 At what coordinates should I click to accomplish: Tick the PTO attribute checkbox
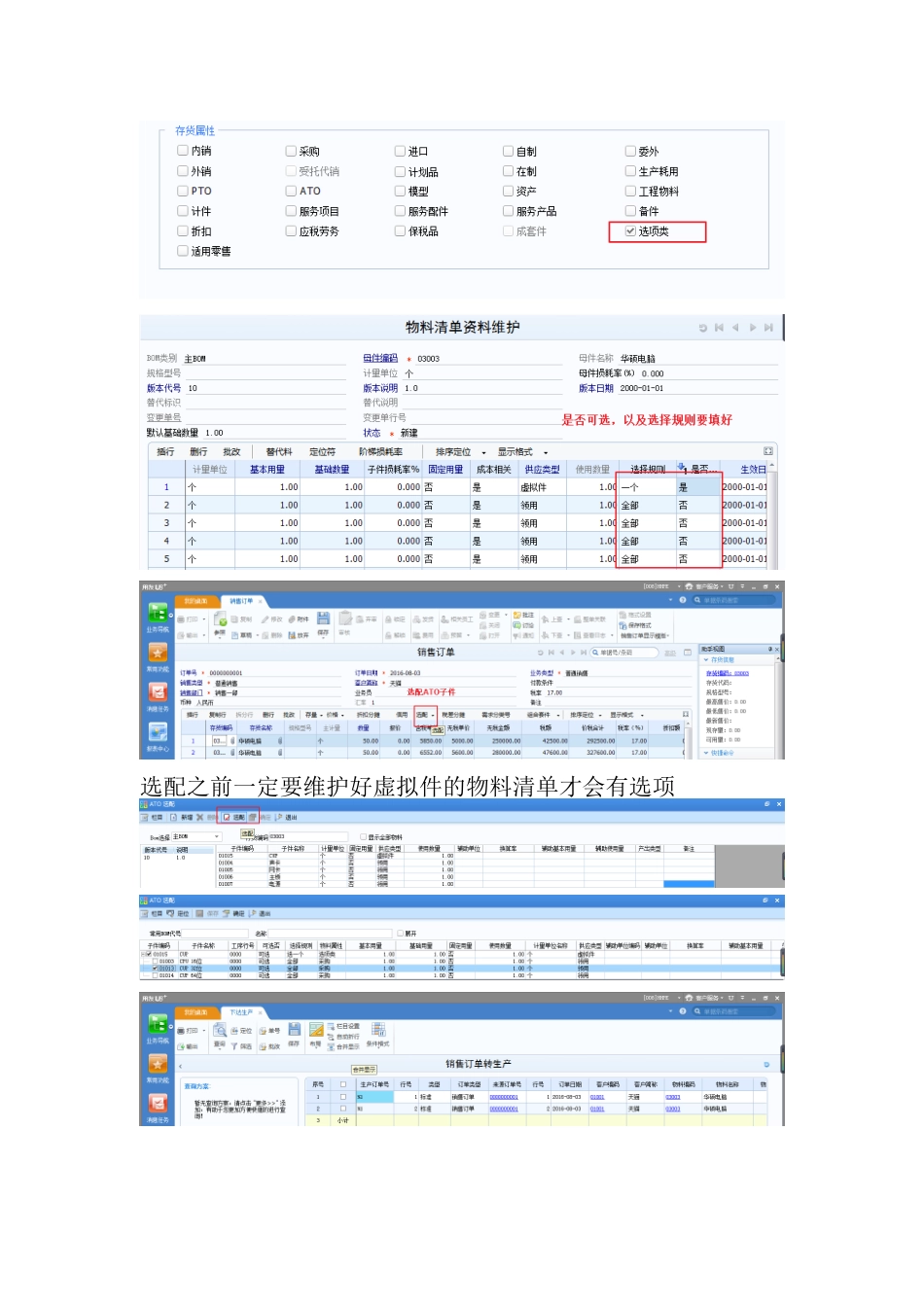pyautogui.click(x=182, y=191)
